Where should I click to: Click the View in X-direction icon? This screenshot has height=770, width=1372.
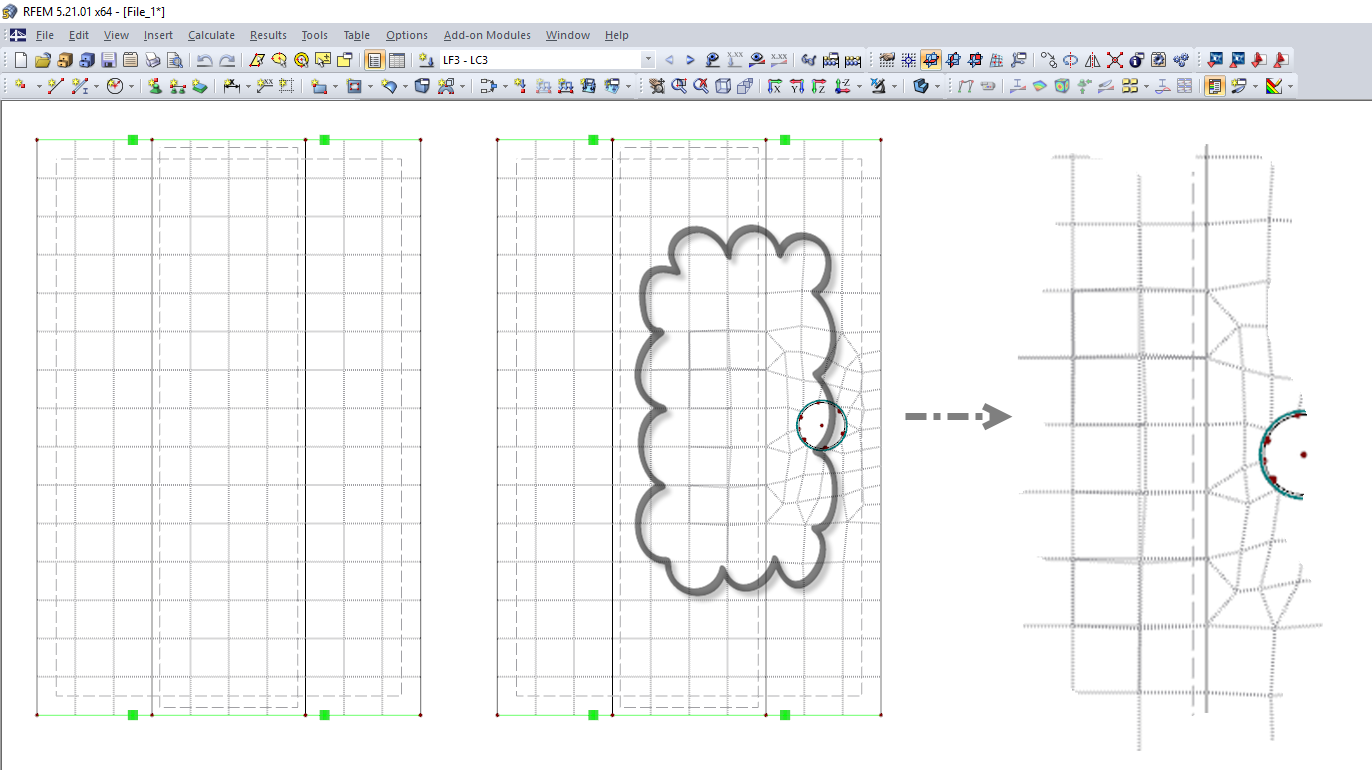pos(777,86)
